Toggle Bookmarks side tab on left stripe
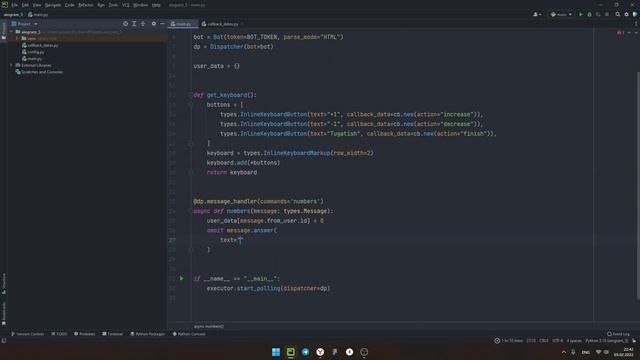 (4, 314)
